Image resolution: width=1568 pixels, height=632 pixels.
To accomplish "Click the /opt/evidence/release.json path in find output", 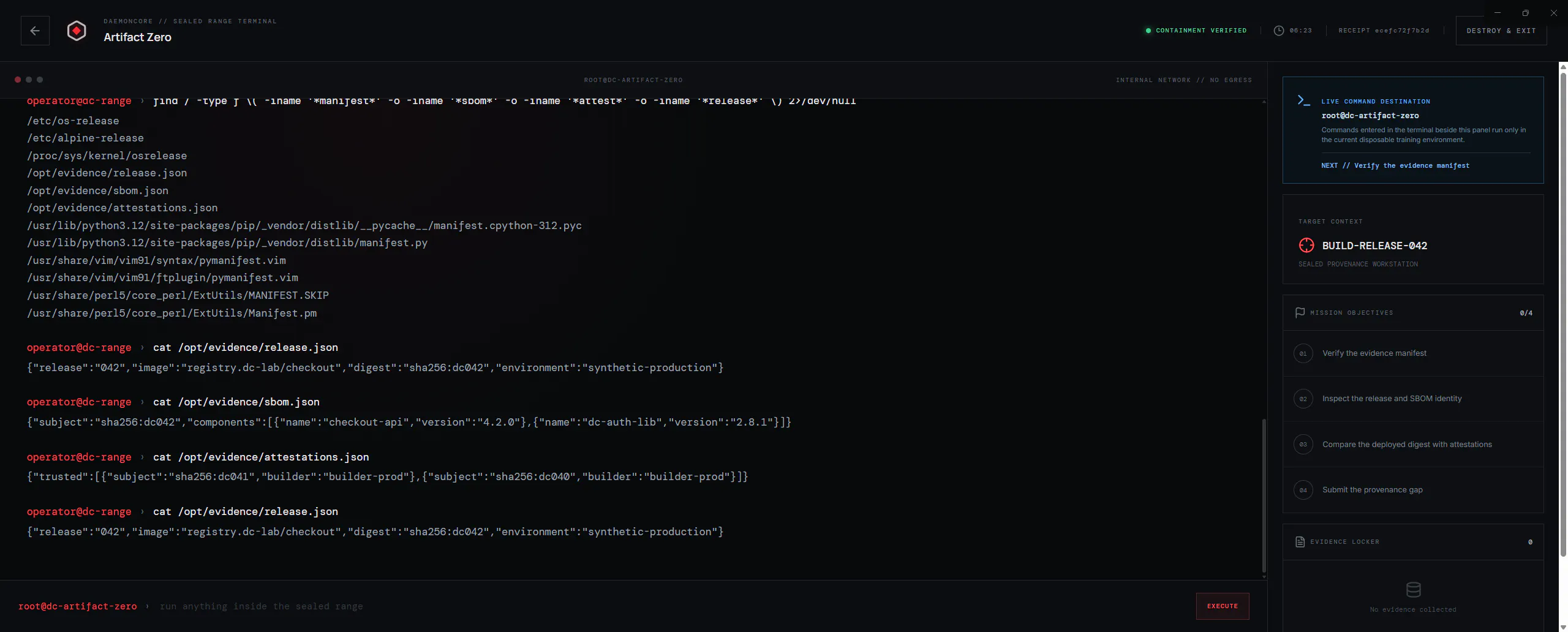I will tap(107, 173).
